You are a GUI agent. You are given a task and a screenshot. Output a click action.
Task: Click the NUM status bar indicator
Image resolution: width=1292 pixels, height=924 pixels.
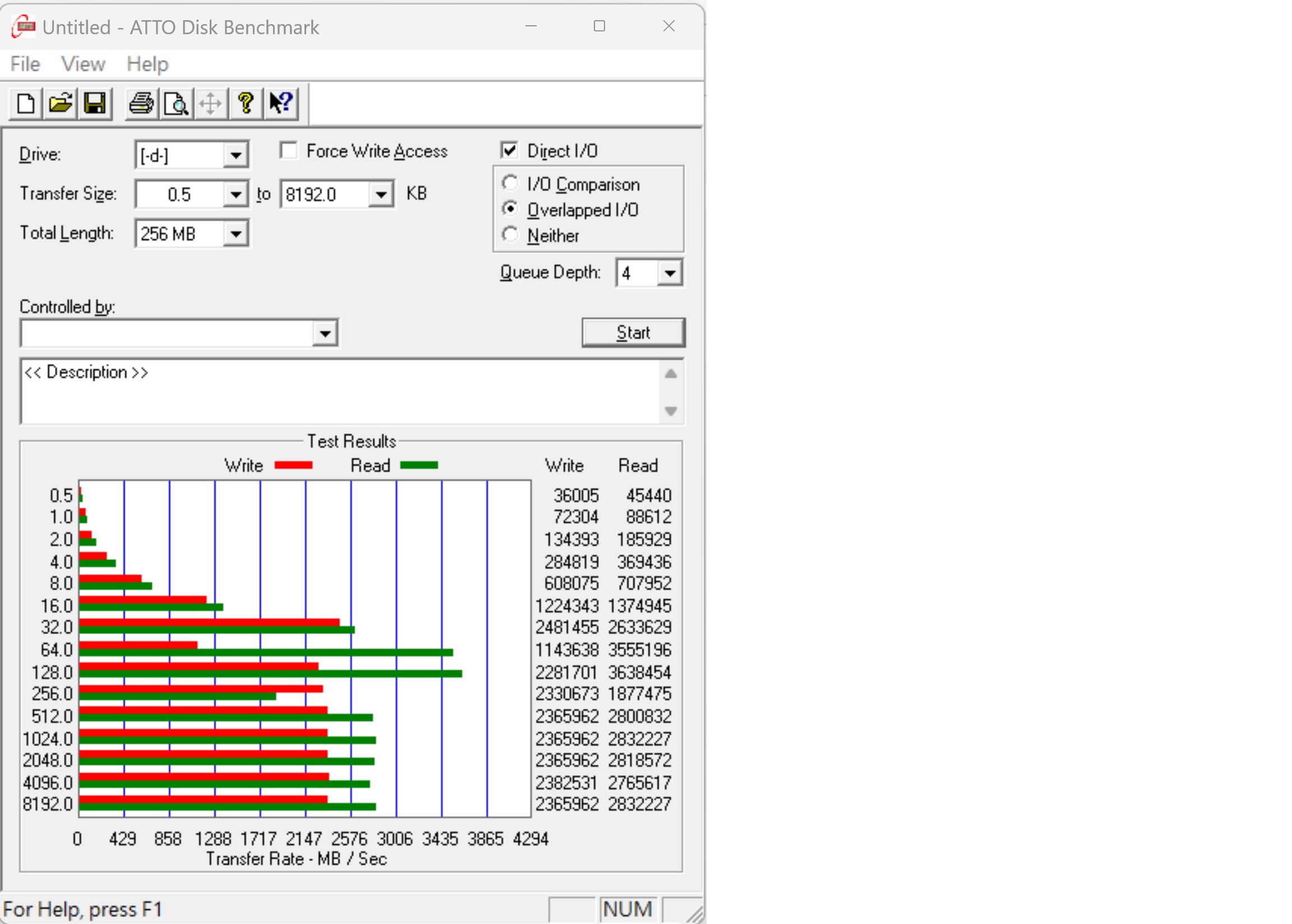coord(627,909)
